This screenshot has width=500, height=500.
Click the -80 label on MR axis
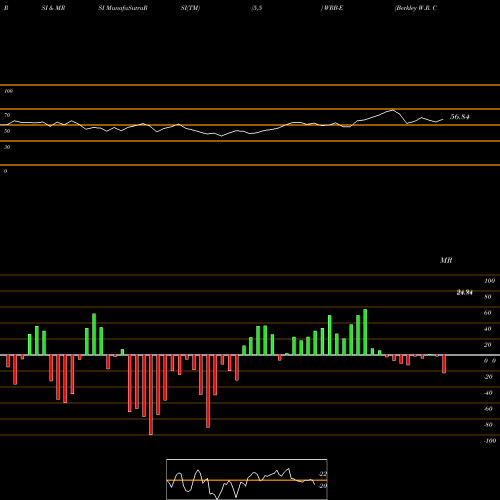tap(488, 425)
